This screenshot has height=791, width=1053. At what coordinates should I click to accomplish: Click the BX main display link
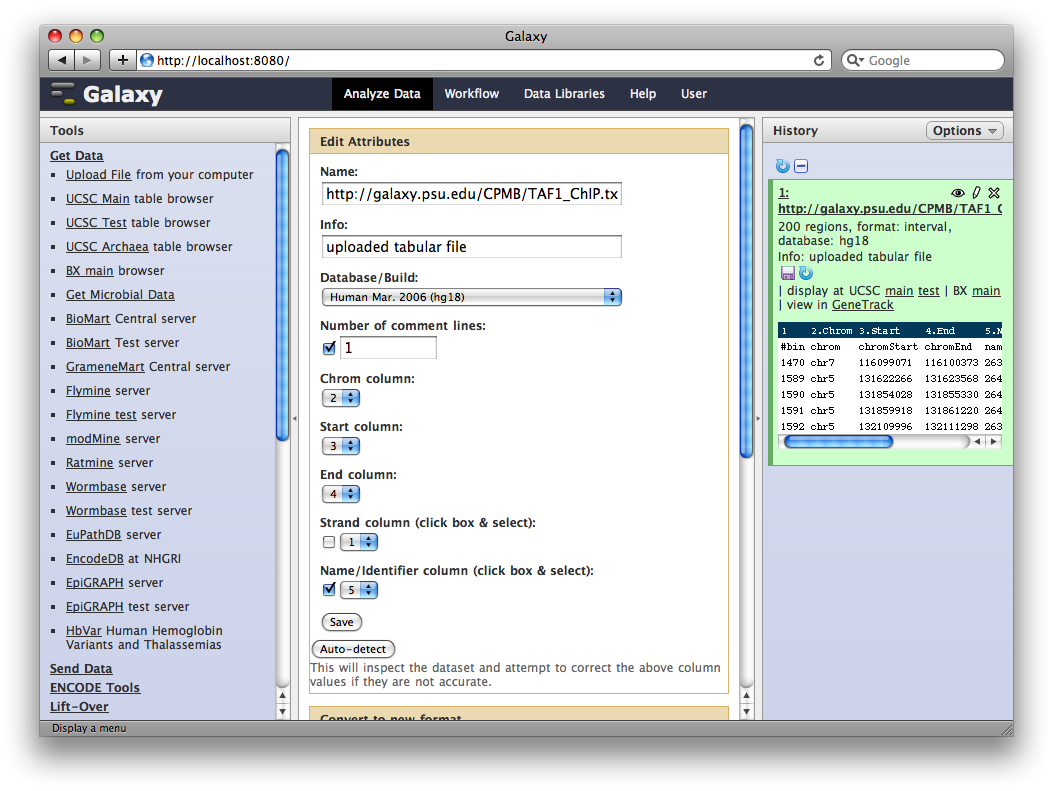tap(986, 291)
